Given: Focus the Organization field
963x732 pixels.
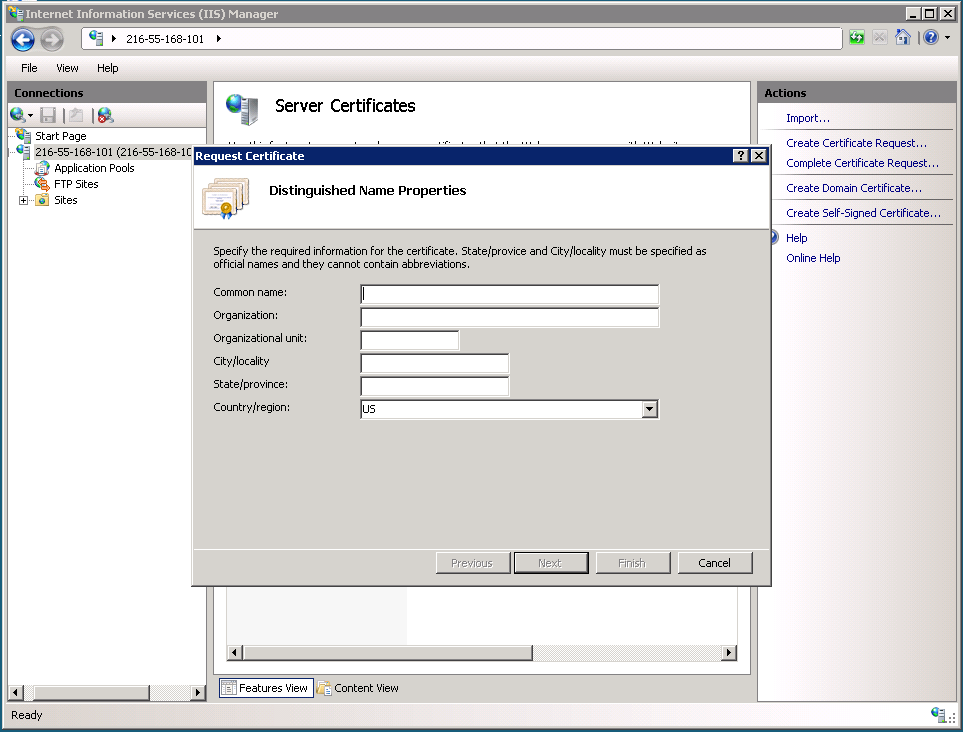Looking at the screenshot, I should coord(510,317).
